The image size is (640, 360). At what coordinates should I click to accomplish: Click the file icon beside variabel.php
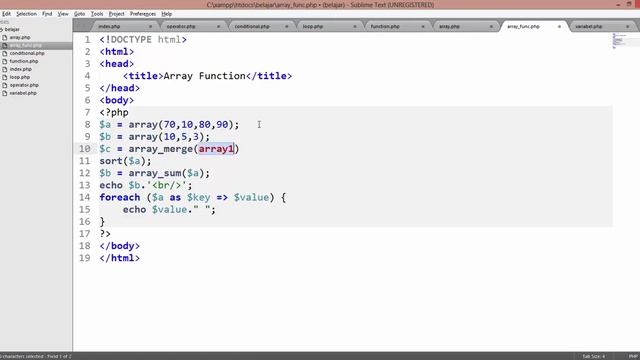pyautogui.click(x=5, y=93)
